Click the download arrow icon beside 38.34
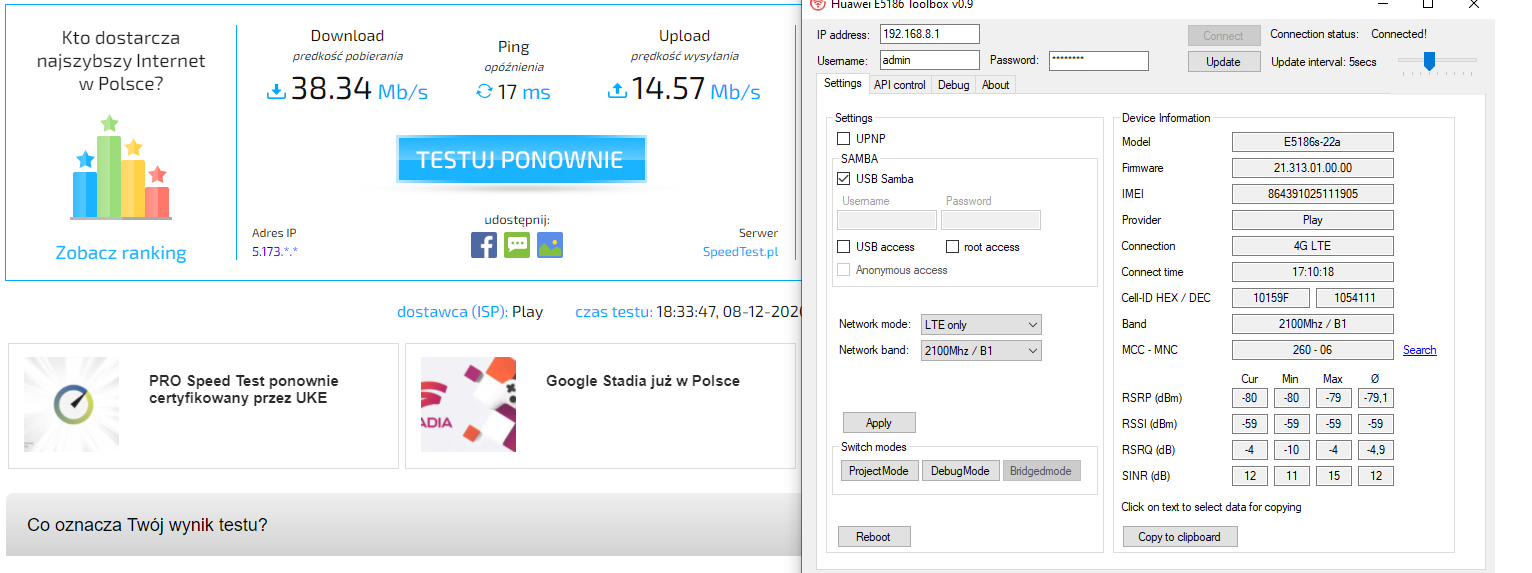Screen dimensions: 1532x573 [x=277, y=92]
